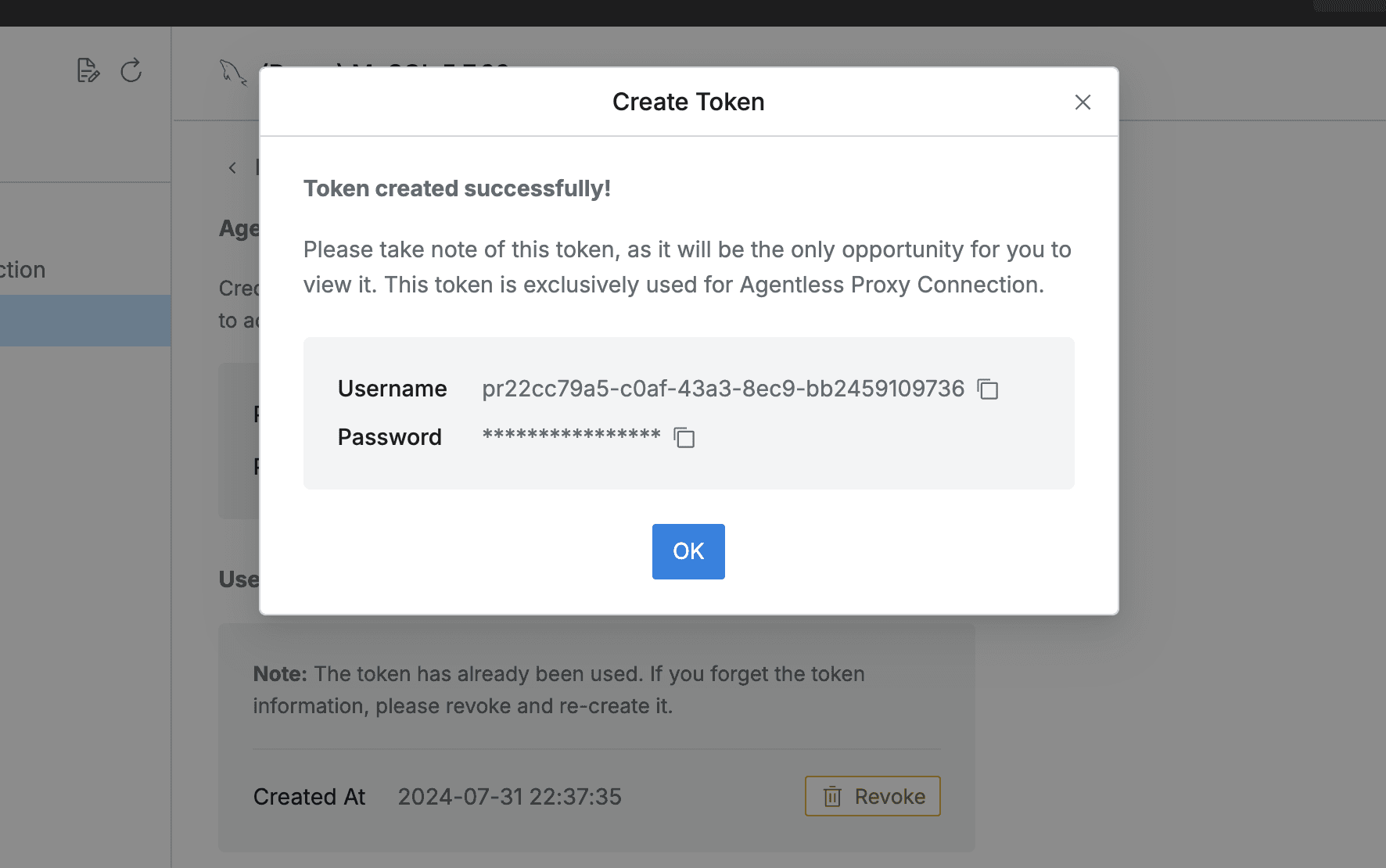Copy the username using its copy icon
The height and width of the screenshot is (868, 1386).
click(988, 389)
